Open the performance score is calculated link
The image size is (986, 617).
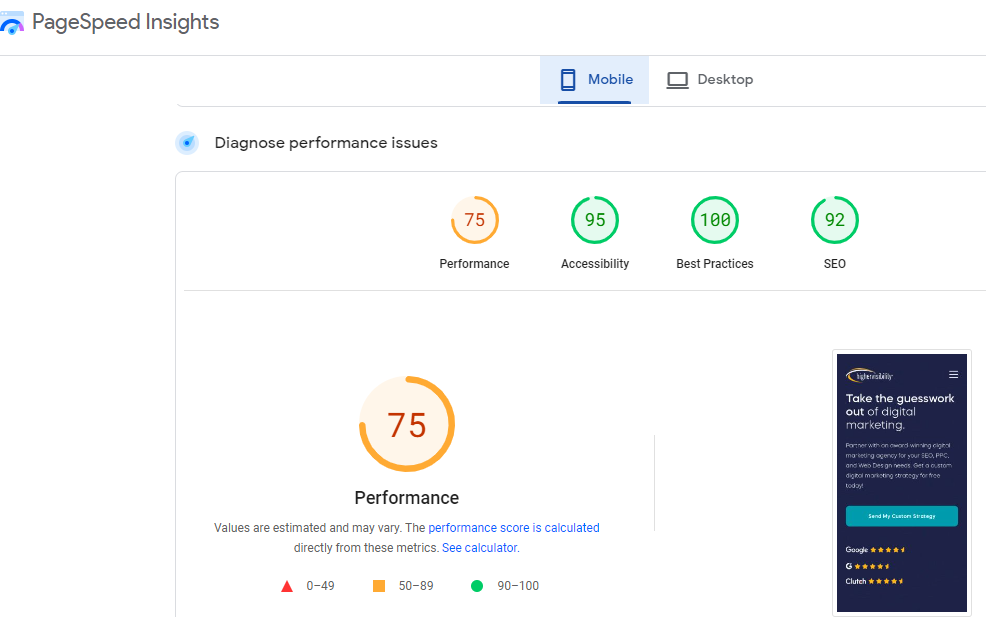click(512, 527)
